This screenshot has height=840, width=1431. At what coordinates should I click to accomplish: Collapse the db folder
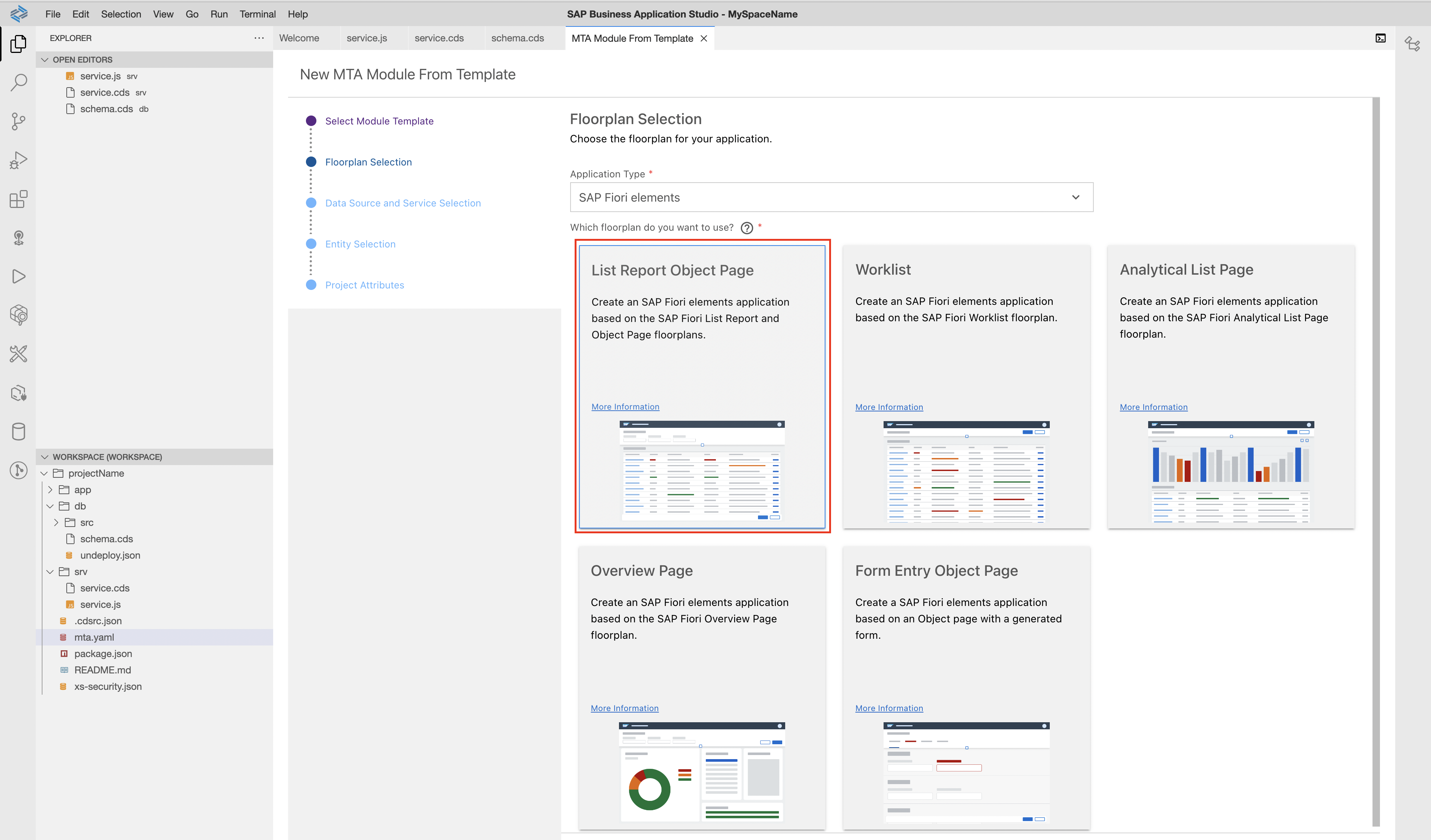click(50, 506)
